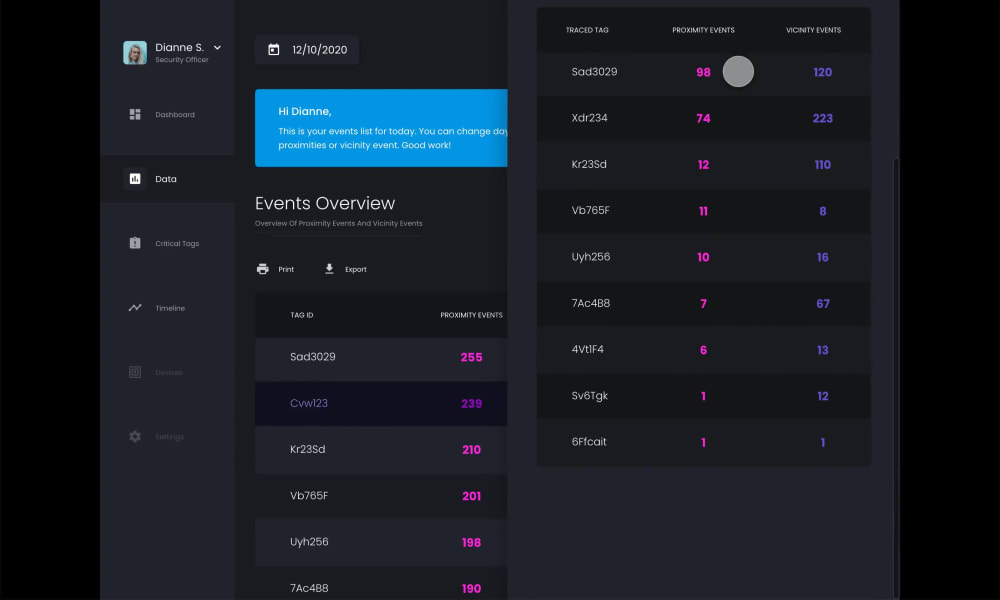Click the calendar icon beside the date
Screen dimensions: 1000x600
[274, 49]
